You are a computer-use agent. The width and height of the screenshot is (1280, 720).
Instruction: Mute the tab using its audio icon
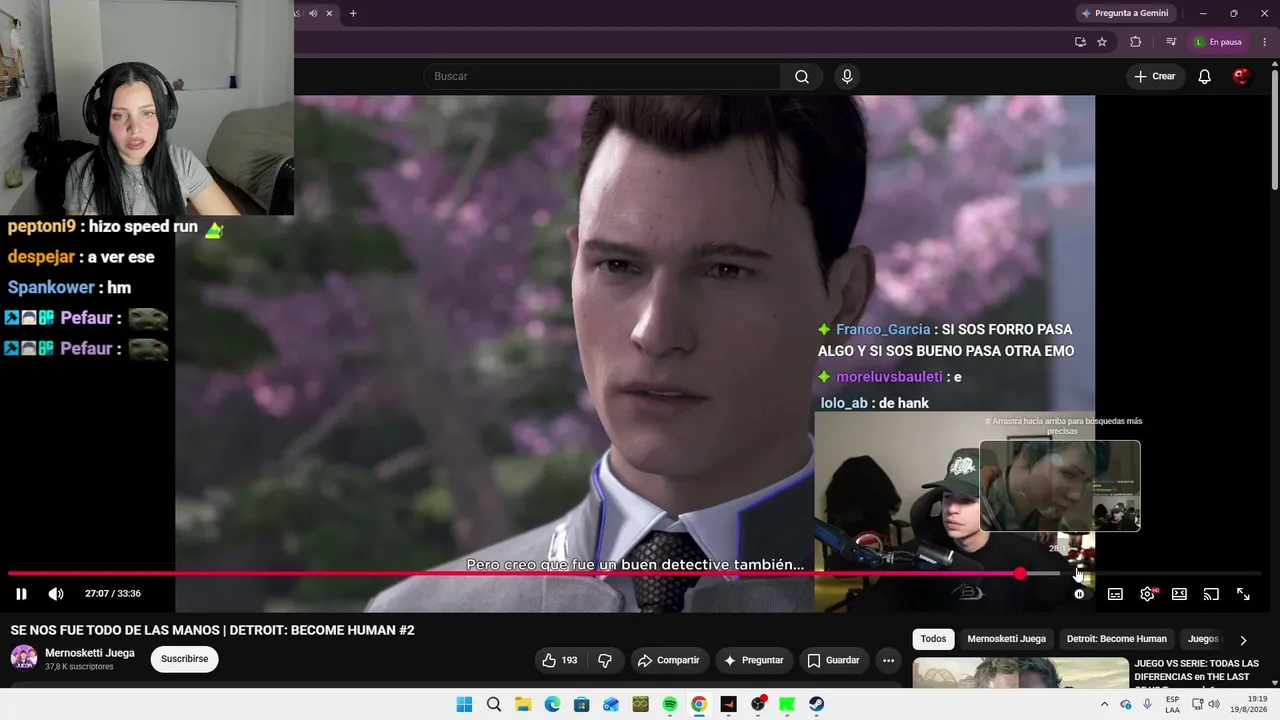coord(313,13)
